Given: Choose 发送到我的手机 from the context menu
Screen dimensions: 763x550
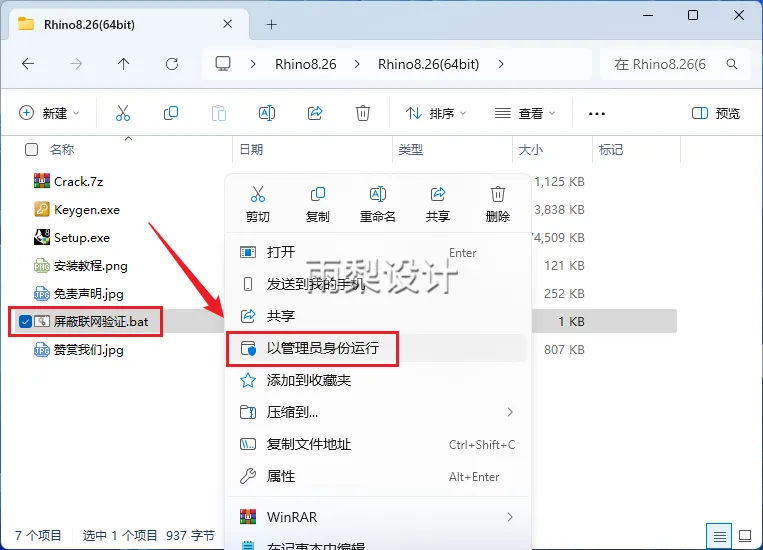Looking at the screenshot, I should (378, 284).
